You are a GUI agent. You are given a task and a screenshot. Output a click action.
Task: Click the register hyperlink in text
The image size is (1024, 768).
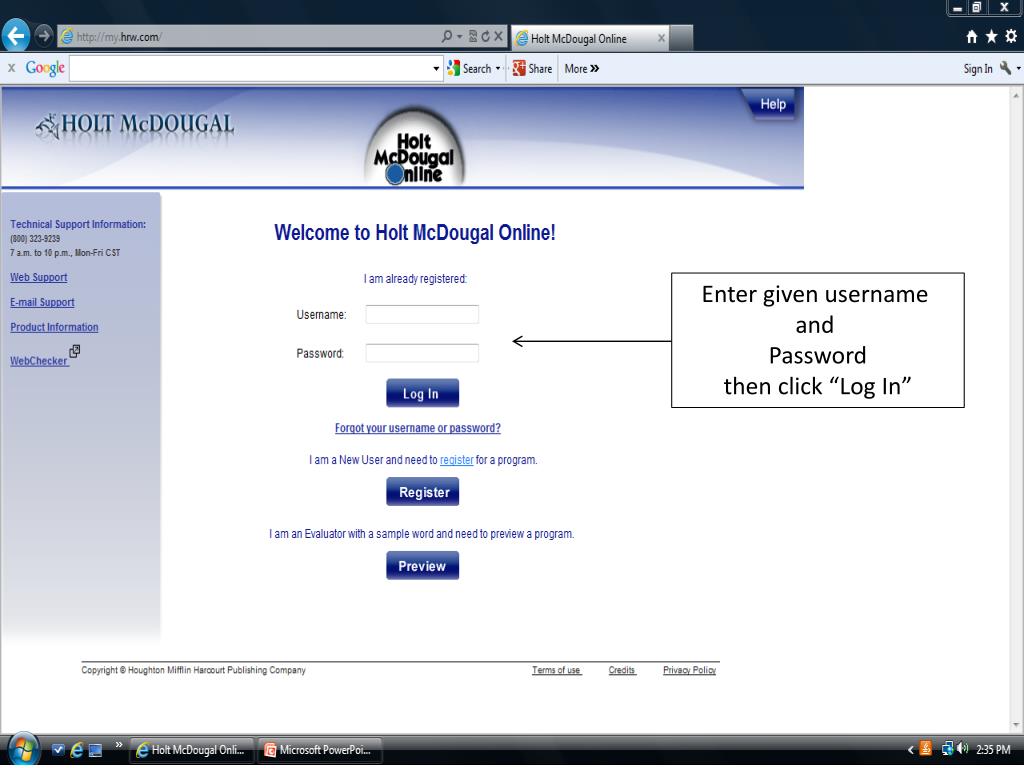(x=456, y=460)
